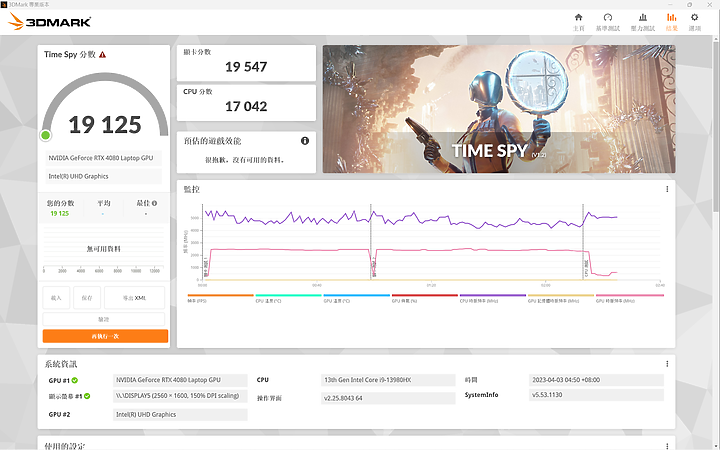Open the settings-used panel three-dot menu

[x=667, y=445]
